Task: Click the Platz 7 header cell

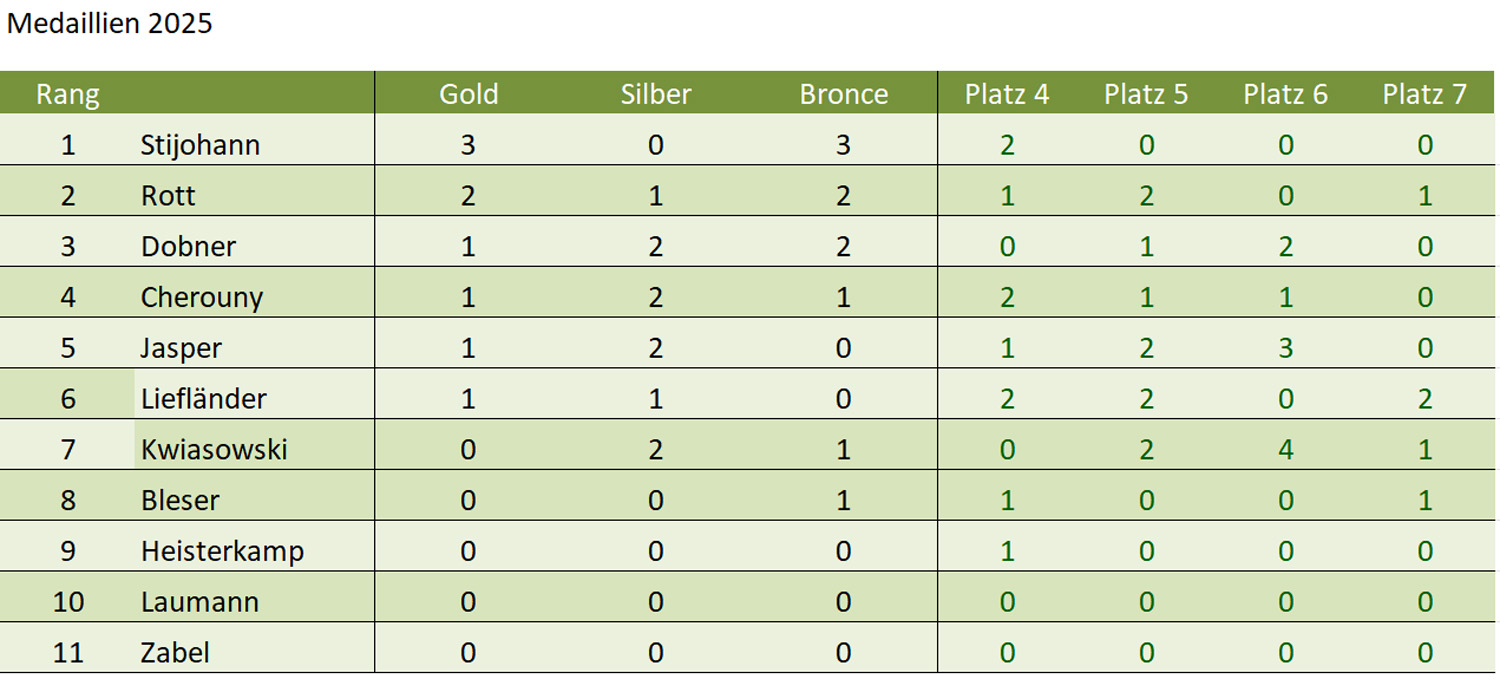Action: [1424, 94]
